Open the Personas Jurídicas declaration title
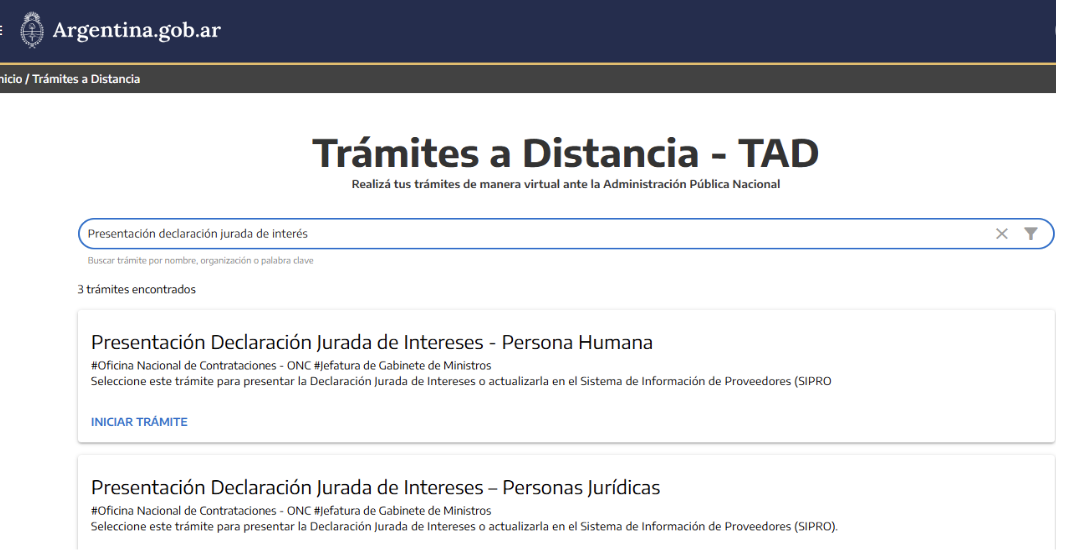Image resolution: width=1066 pixels, height=558 pixels. pyautogui.click(x=375, y=487)
